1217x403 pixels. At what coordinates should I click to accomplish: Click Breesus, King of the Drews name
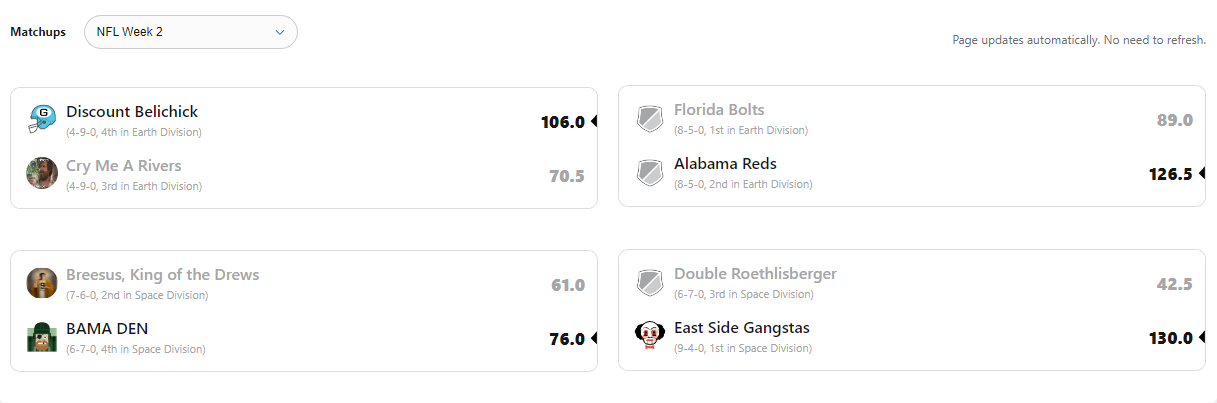[162, 275]
